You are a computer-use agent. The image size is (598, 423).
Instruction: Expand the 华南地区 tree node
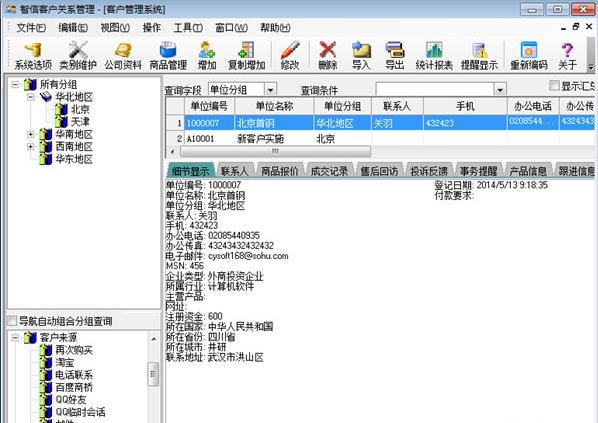click(31, 135)
